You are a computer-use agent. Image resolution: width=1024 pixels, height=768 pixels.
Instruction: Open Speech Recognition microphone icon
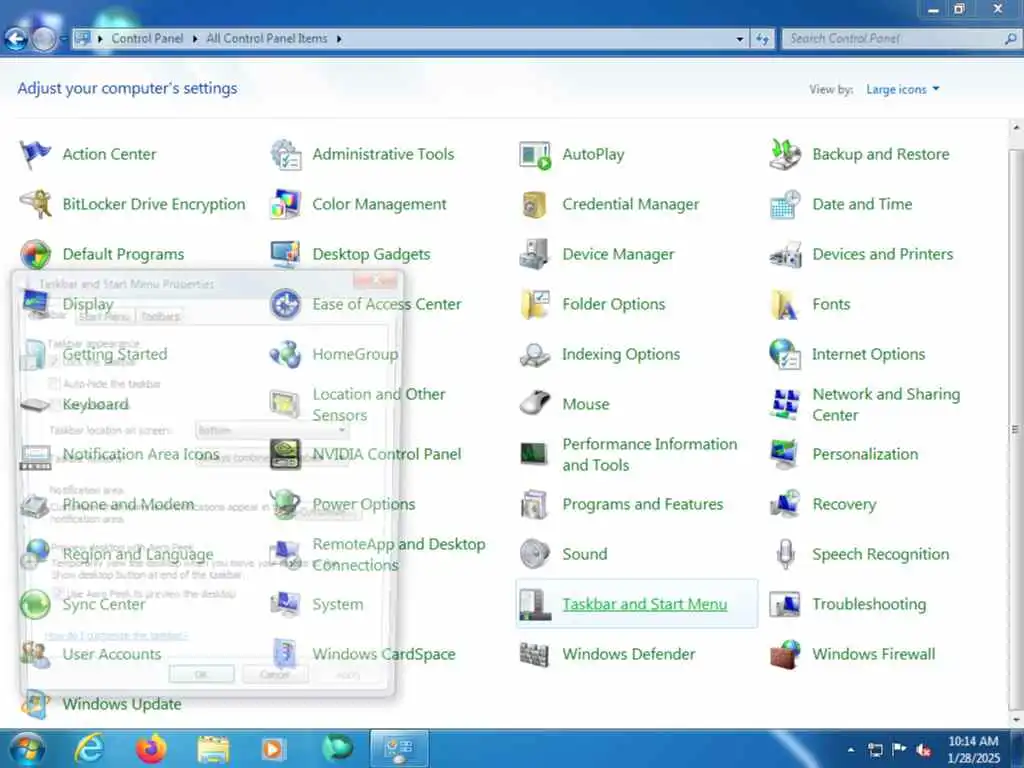(786, 554)
